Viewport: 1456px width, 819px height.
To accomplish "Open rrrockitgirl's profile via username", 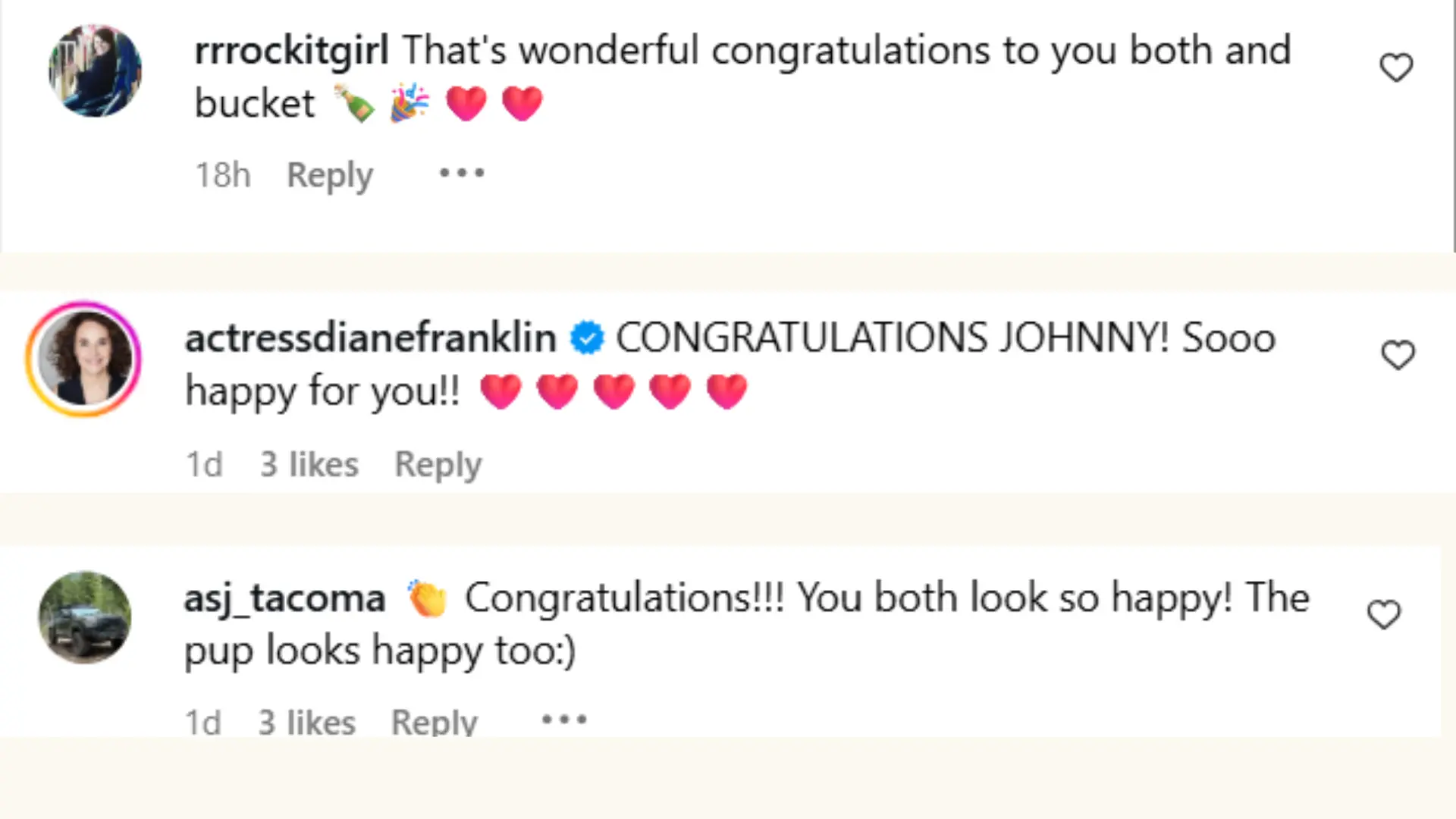I will pos(292,50).
